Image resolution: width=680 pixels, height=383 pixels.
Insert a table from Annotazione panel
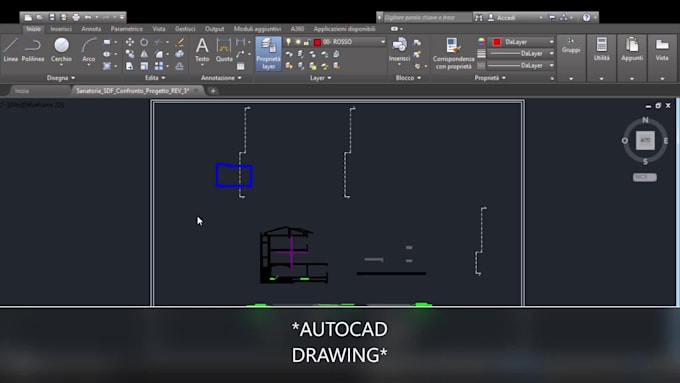pos(241,66)
